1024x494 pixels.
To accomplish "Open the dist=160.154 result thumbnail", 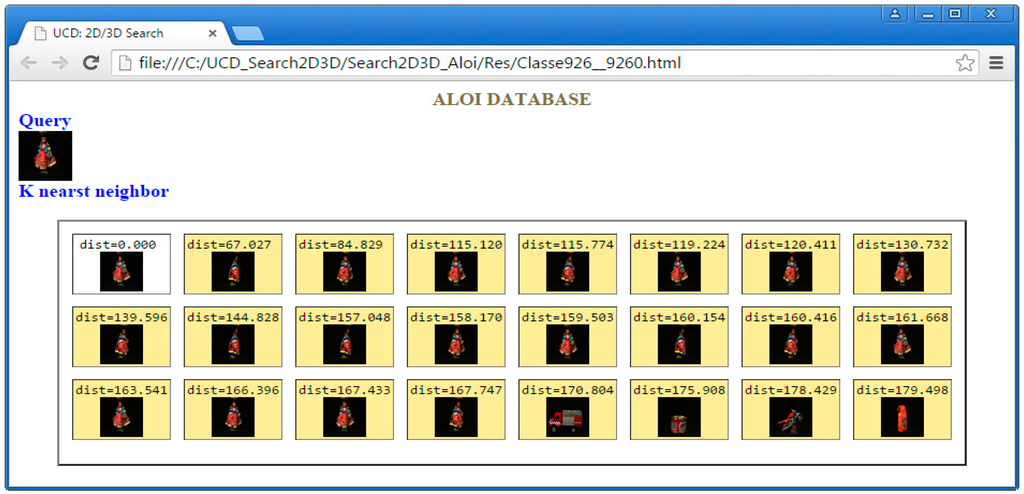I will point(679,344).
